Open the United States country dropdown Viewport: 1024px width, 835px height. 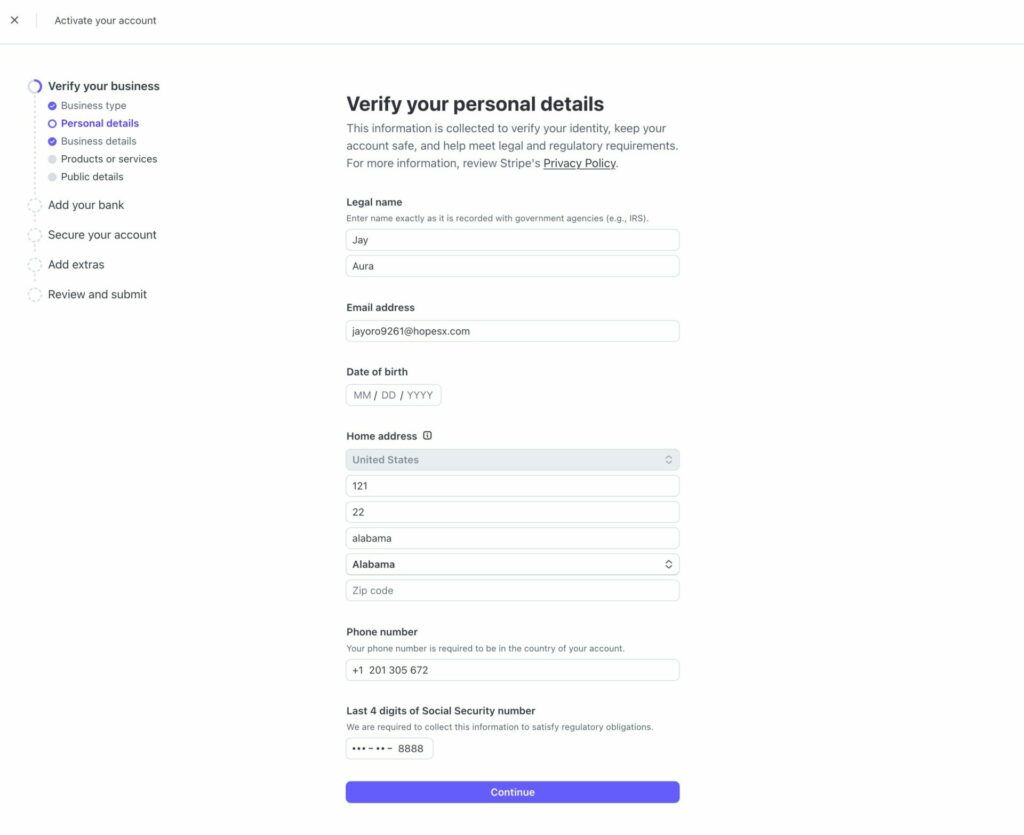click(x=512, y=460)
